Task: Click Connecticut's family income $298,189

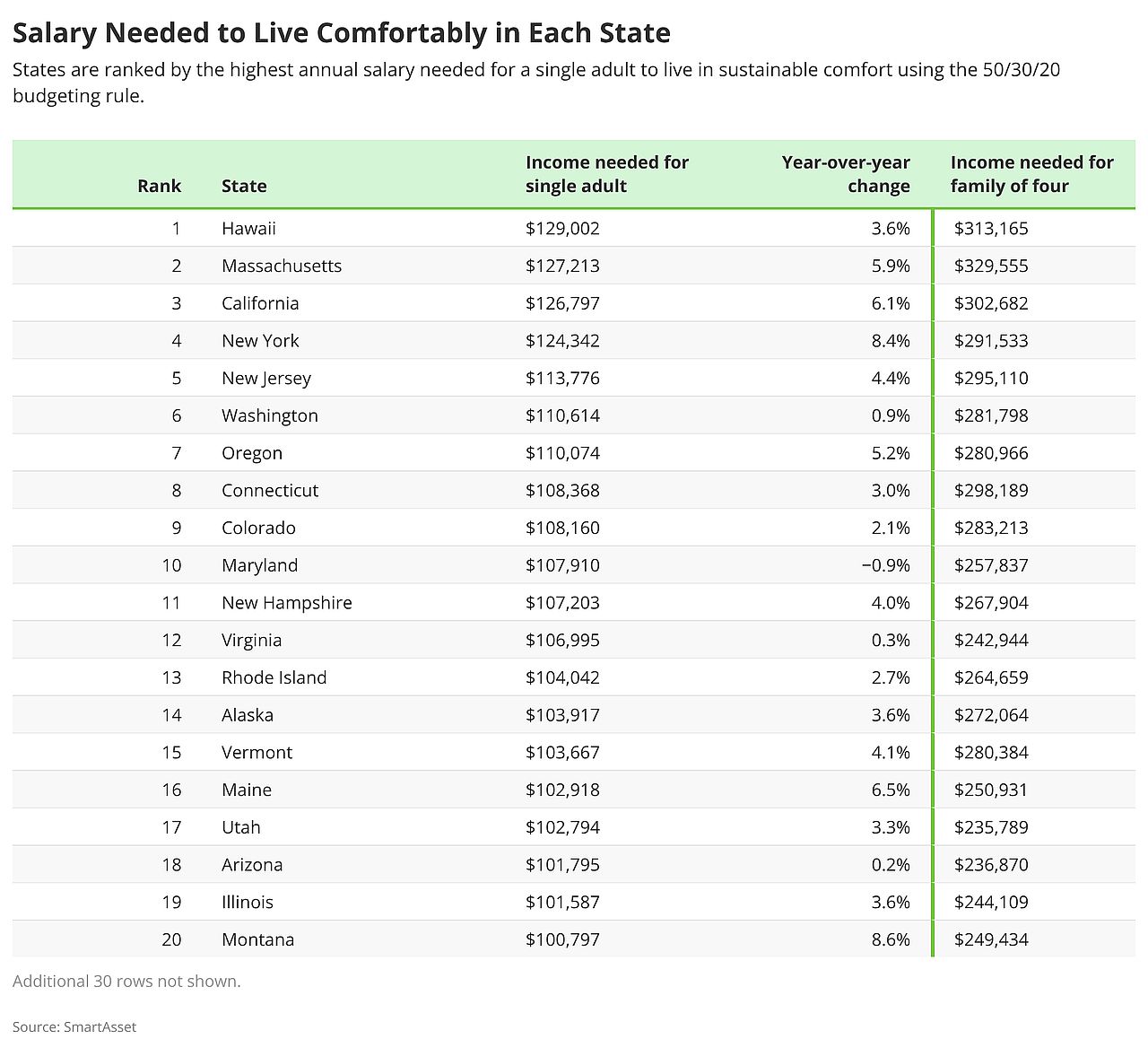Action: pyautogui.click(x=991, y=491)
